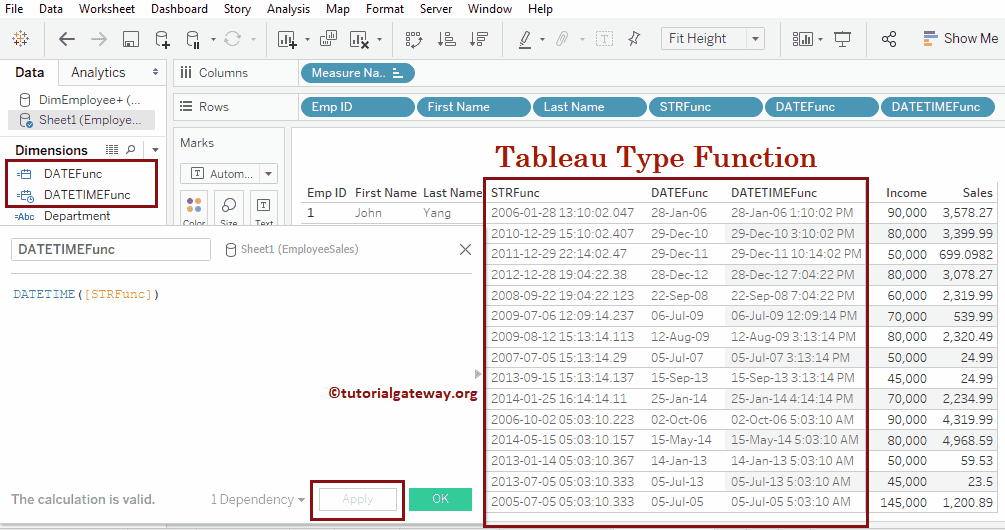The height and width of the screenshot is (530, 1005).
Task: Open the Analysis menu
Action: (288, 9)
